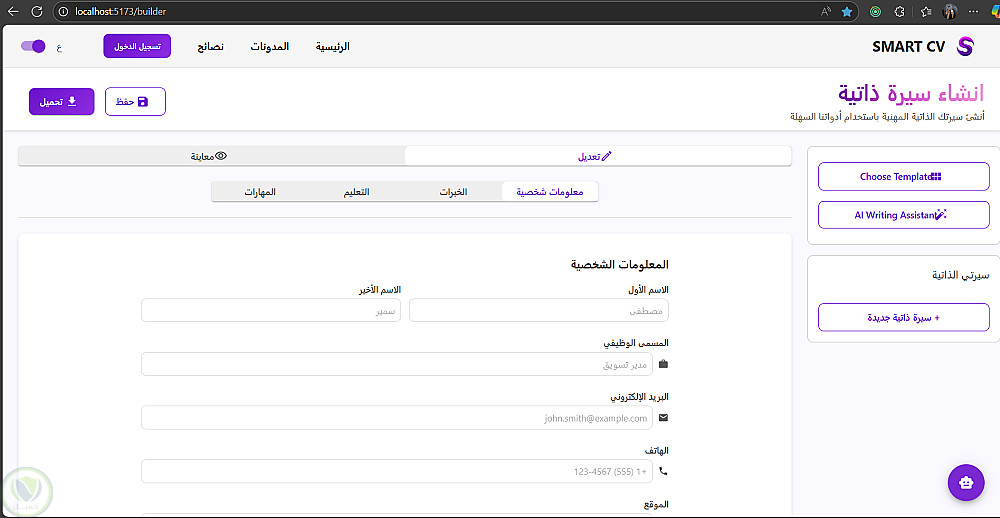Open the read aloud icon in address bar
The width and height of the screenshot is (1000, 518).
[826, 11]
